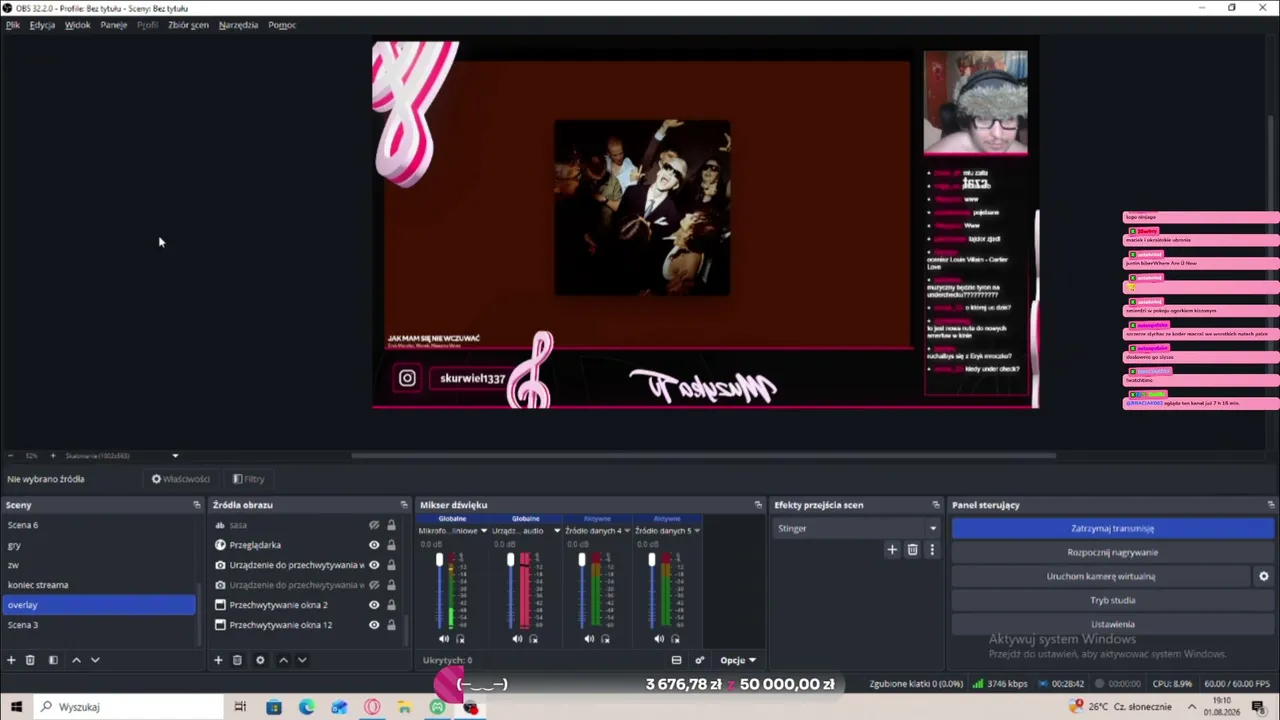This screenshot has height=720, width=1280.
Task: Open the Narzędzia menu
Action: (238, 25)
